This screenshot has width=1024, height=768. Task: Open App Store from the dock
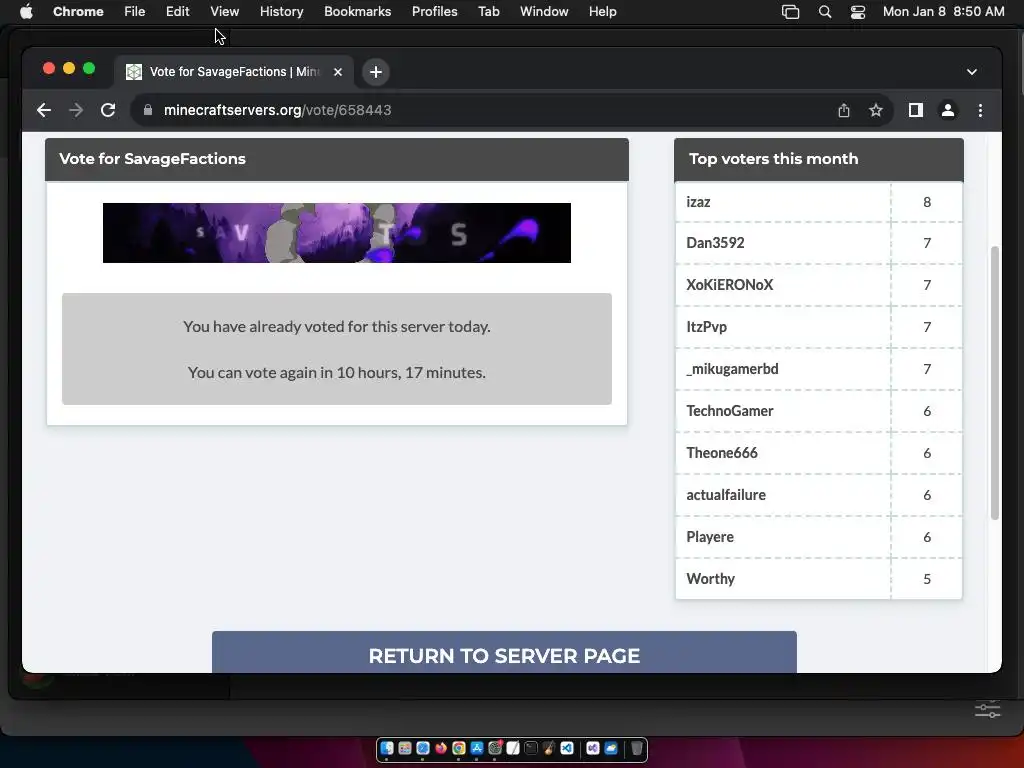click(x=477, y=748)
